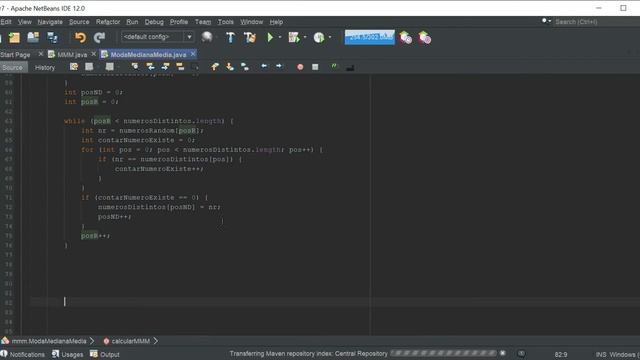Click Find Selection icon in editor toolbar
The height and width of the screenshot is (360, 640).
[135, 67]
